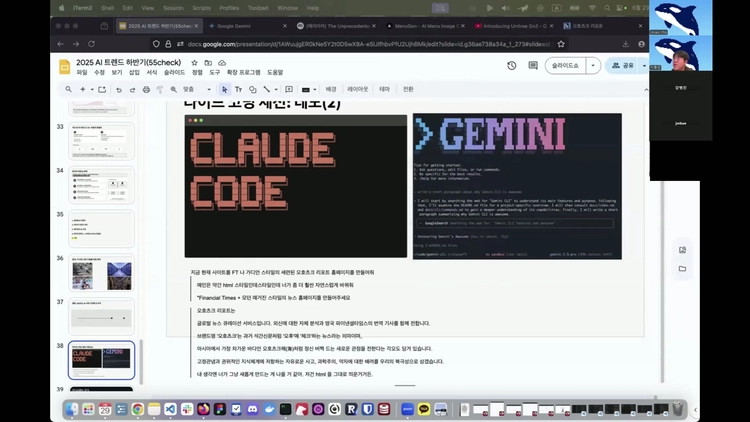Open the 보기 view menu
750x422 pixels.
117,72
